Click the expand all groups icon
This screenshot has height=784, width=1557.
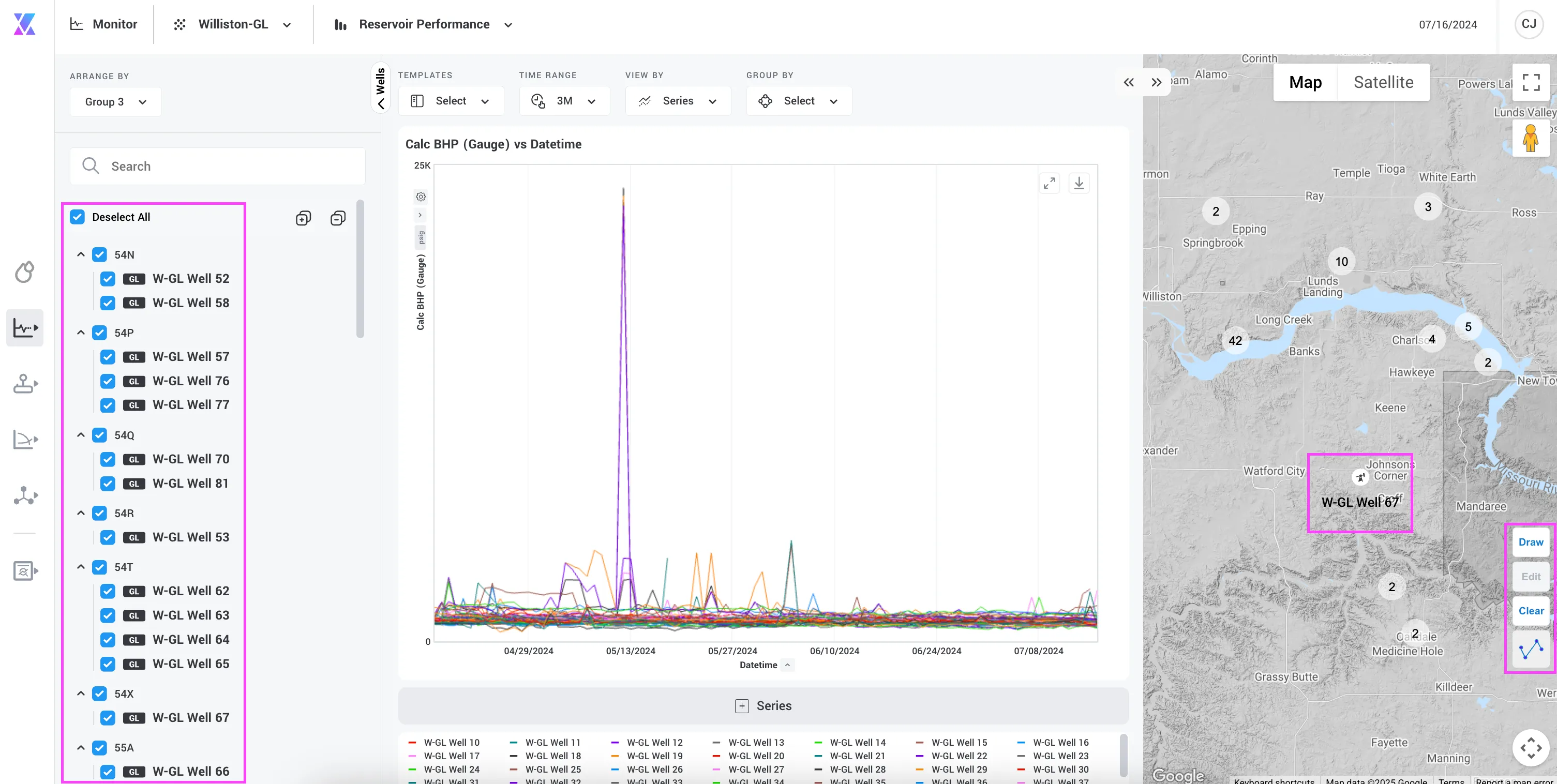(x=304, y=218)
